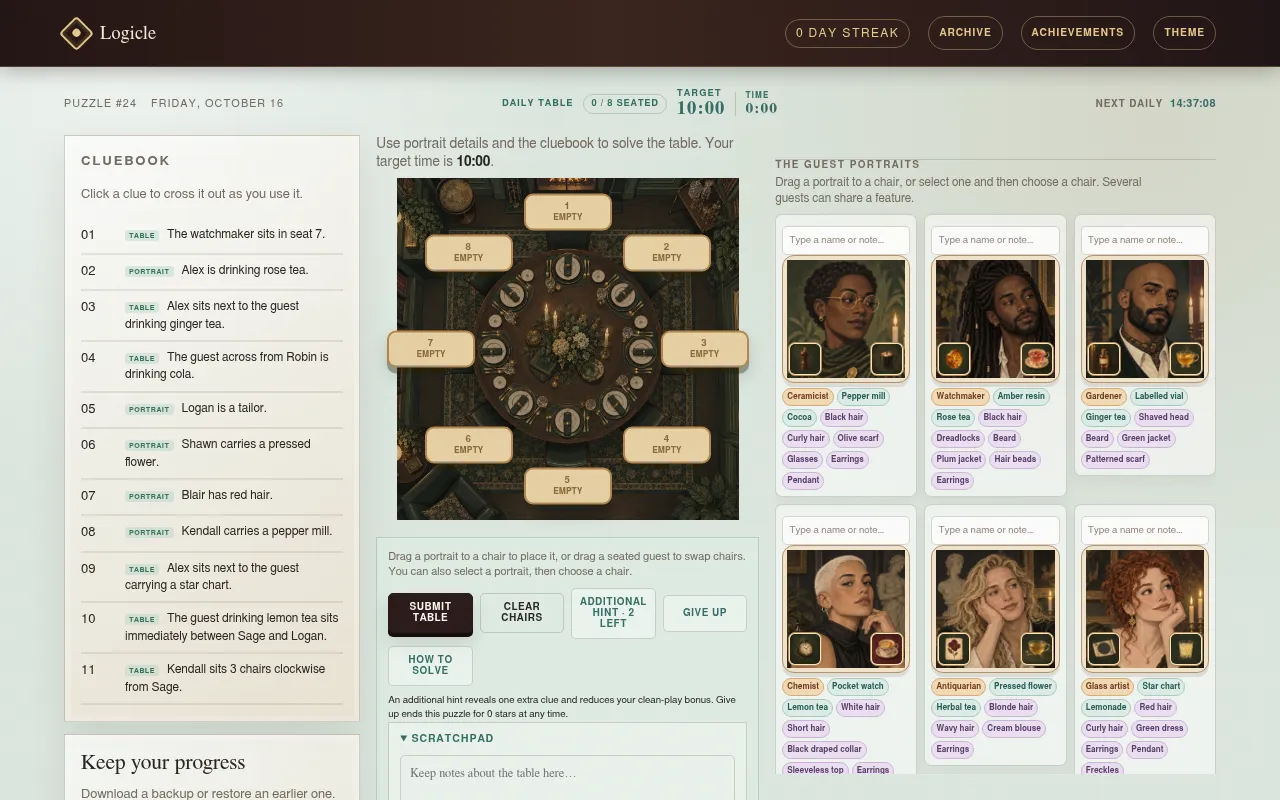1280x800 pixels.
Task: Click the ginger tea cup icon on the Gardener portrait
Action: 1186,358
